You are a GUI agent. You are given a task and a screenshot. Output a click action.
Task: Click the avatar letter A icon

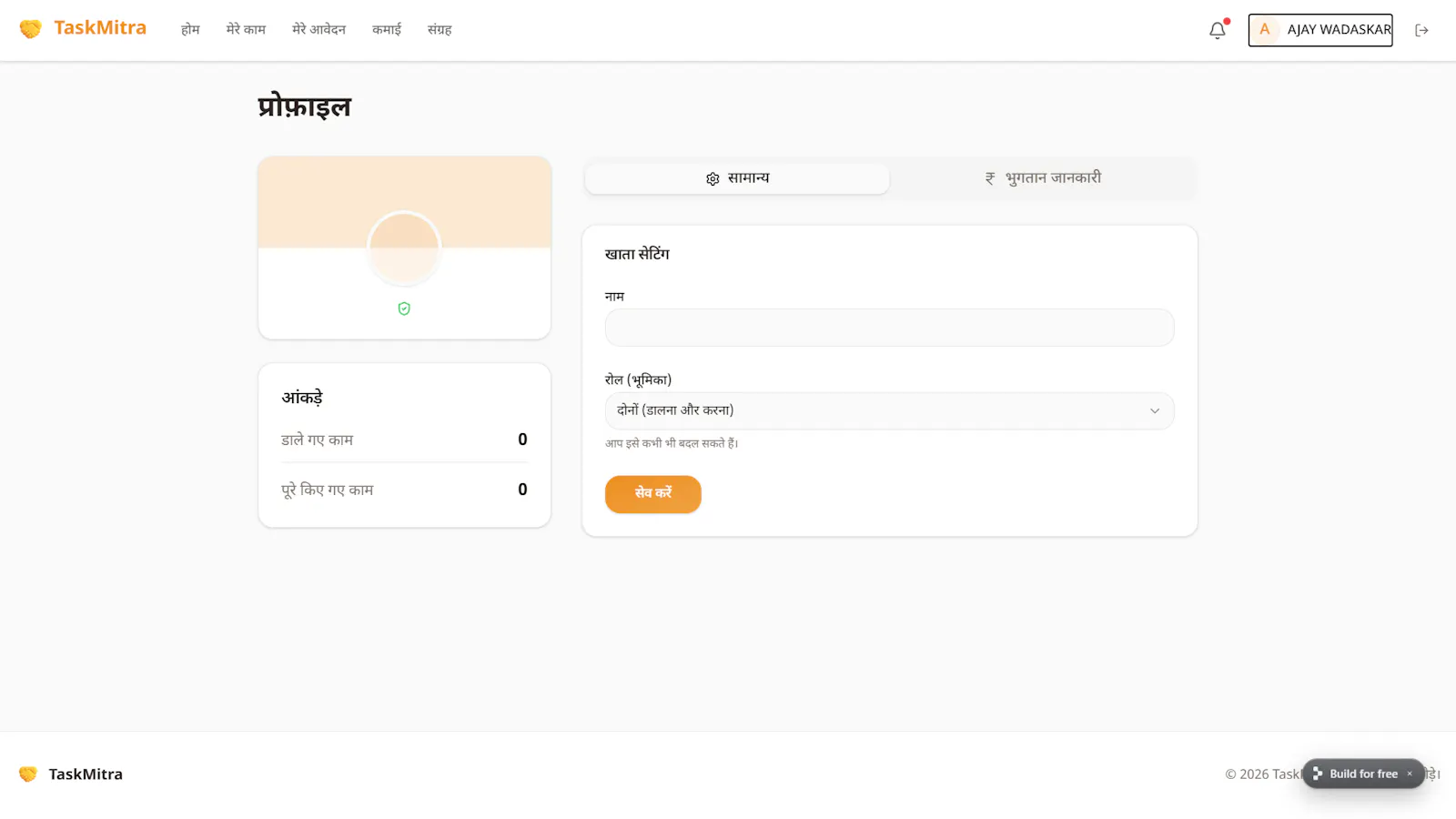[x=1265, y=30]
